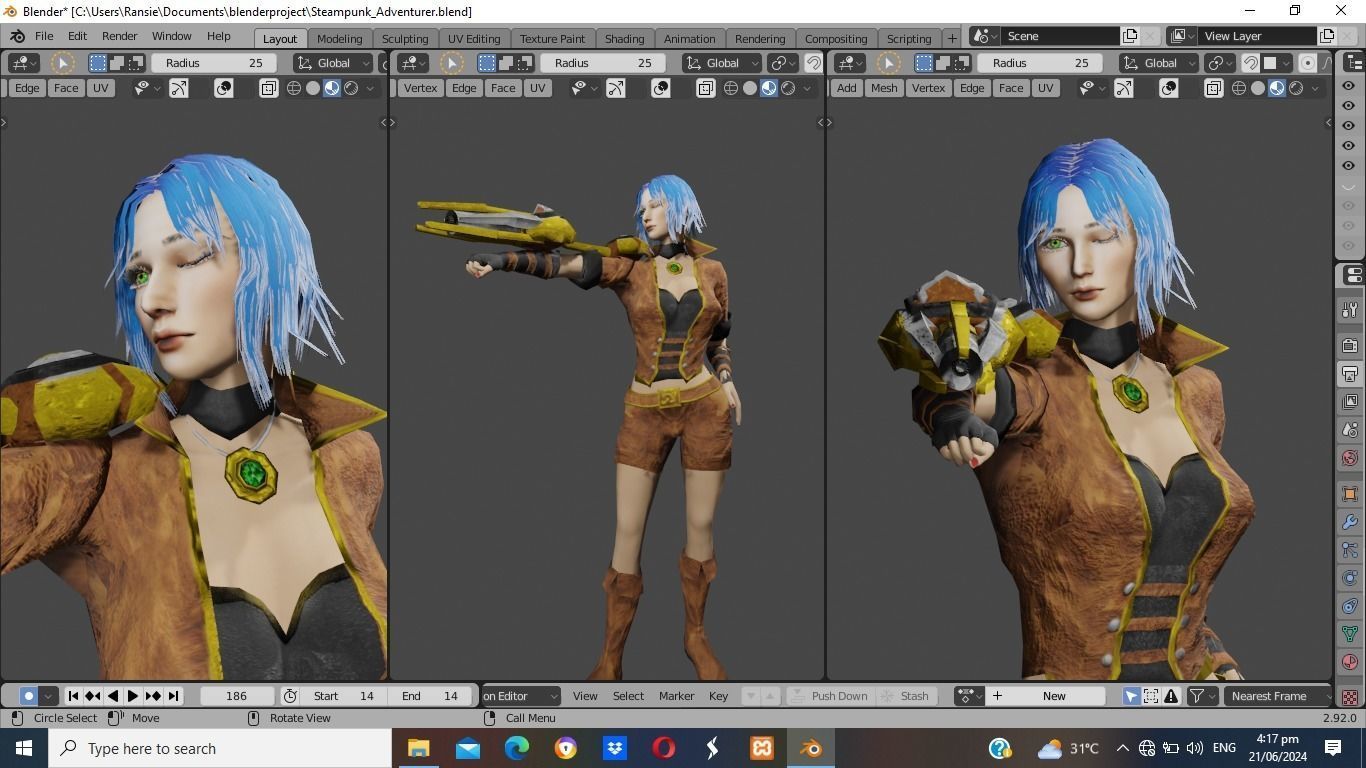Open Object Constraint properties tab
The image size is (1366, 768).
(x=1350, y=606)
